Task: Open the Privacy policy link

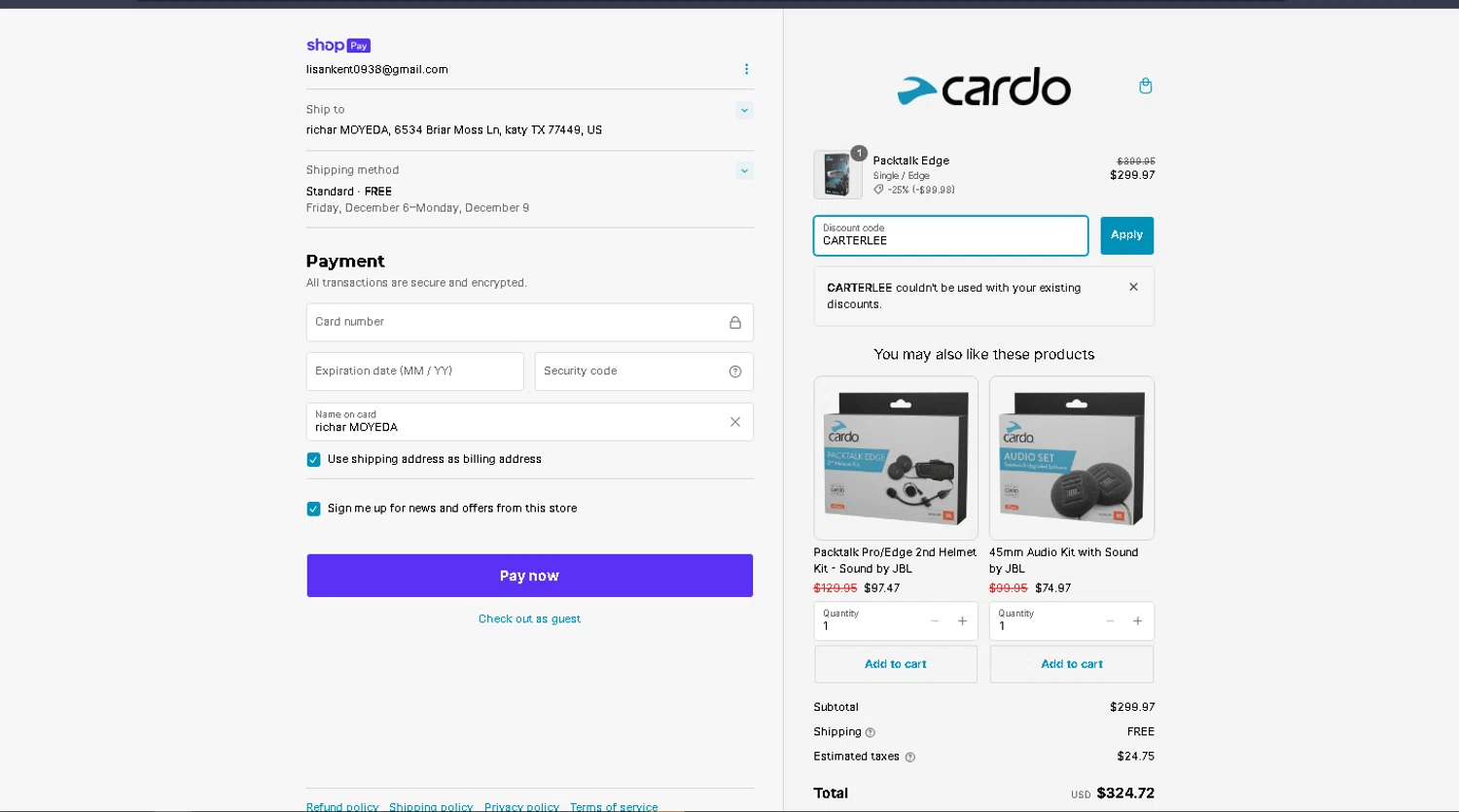Action: click(x=521, y=806)
